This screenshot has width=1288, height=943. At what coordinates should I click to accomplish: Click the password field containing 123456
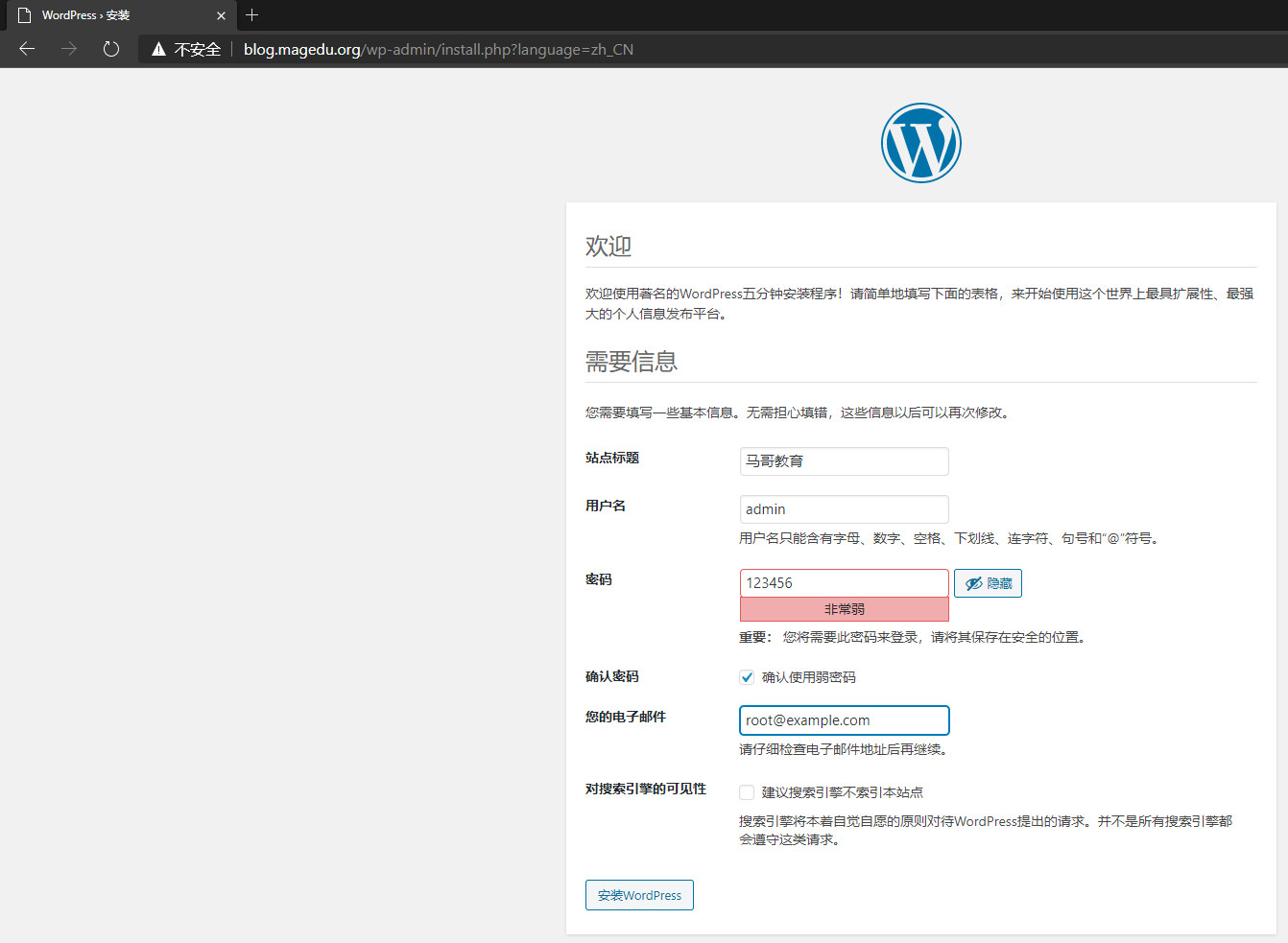(845, 583)
